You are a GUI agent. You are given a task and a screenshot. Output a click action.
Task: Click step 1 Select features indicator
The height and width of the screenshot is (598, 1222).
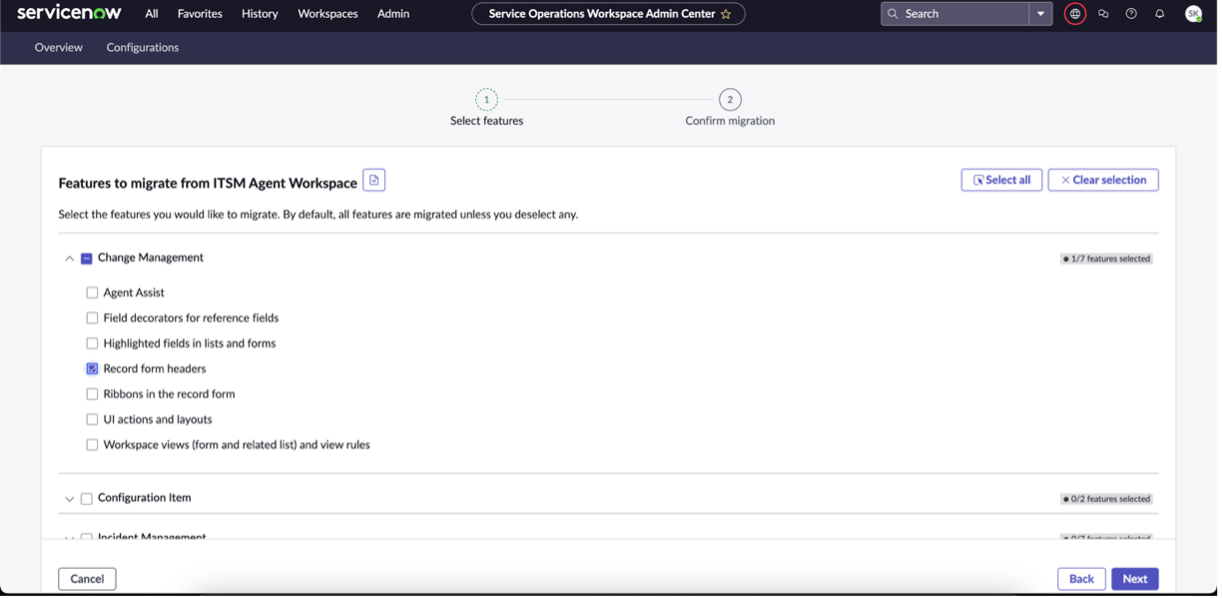coord(487,100)
